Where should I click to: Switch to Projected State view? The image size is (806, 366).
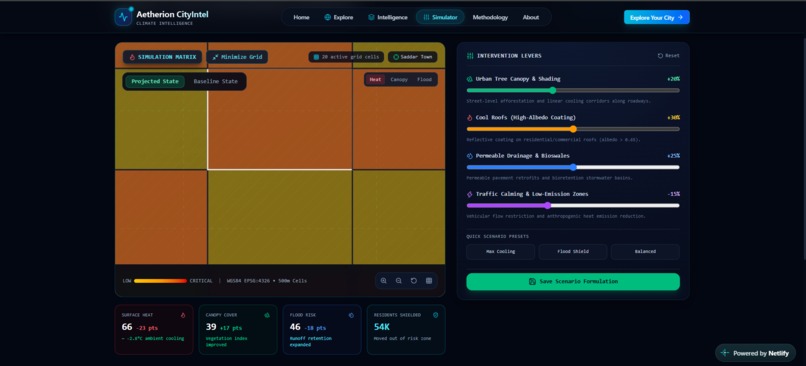(155, 81)
